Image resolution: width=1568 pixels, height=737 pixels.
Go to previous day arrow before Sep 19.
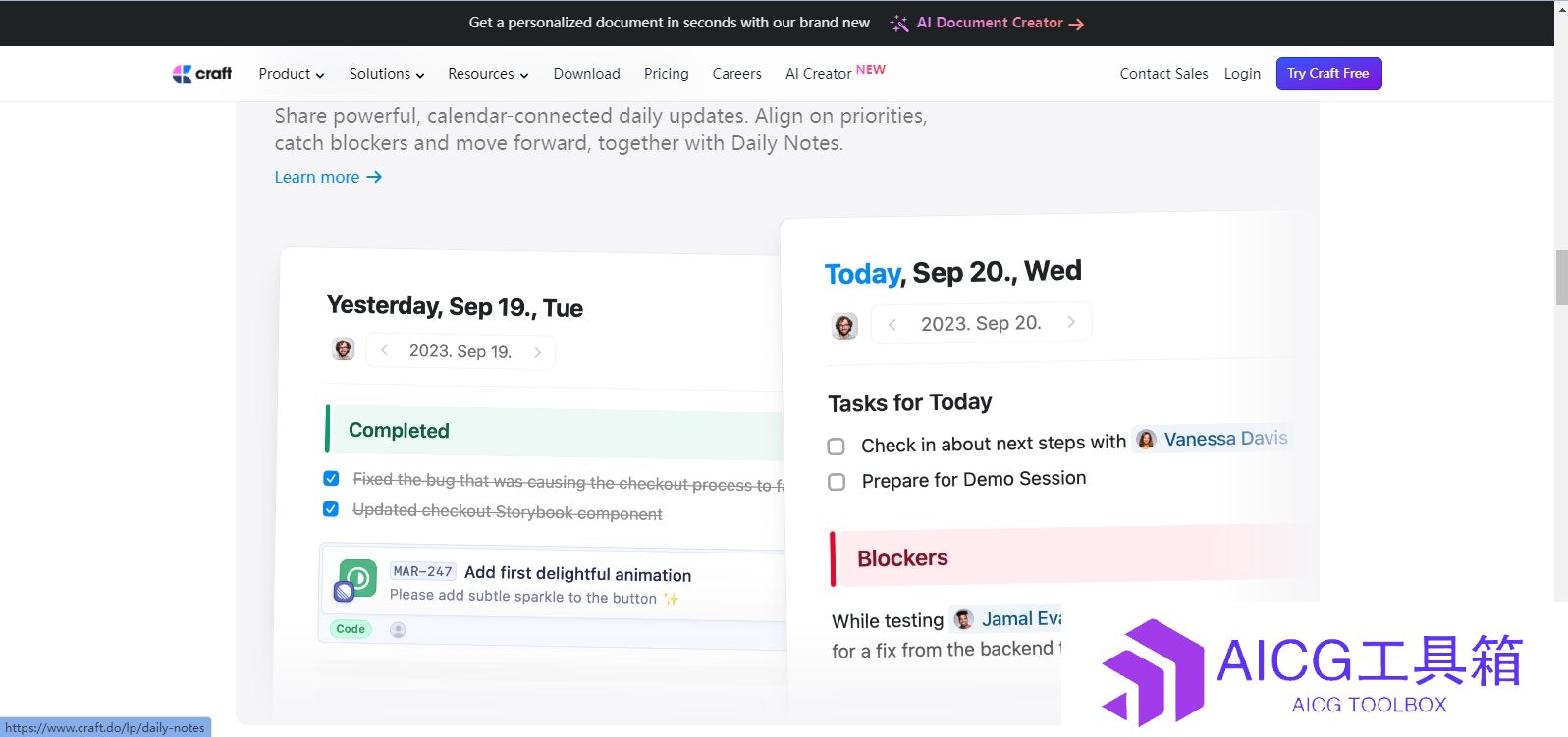click(385, 350)
